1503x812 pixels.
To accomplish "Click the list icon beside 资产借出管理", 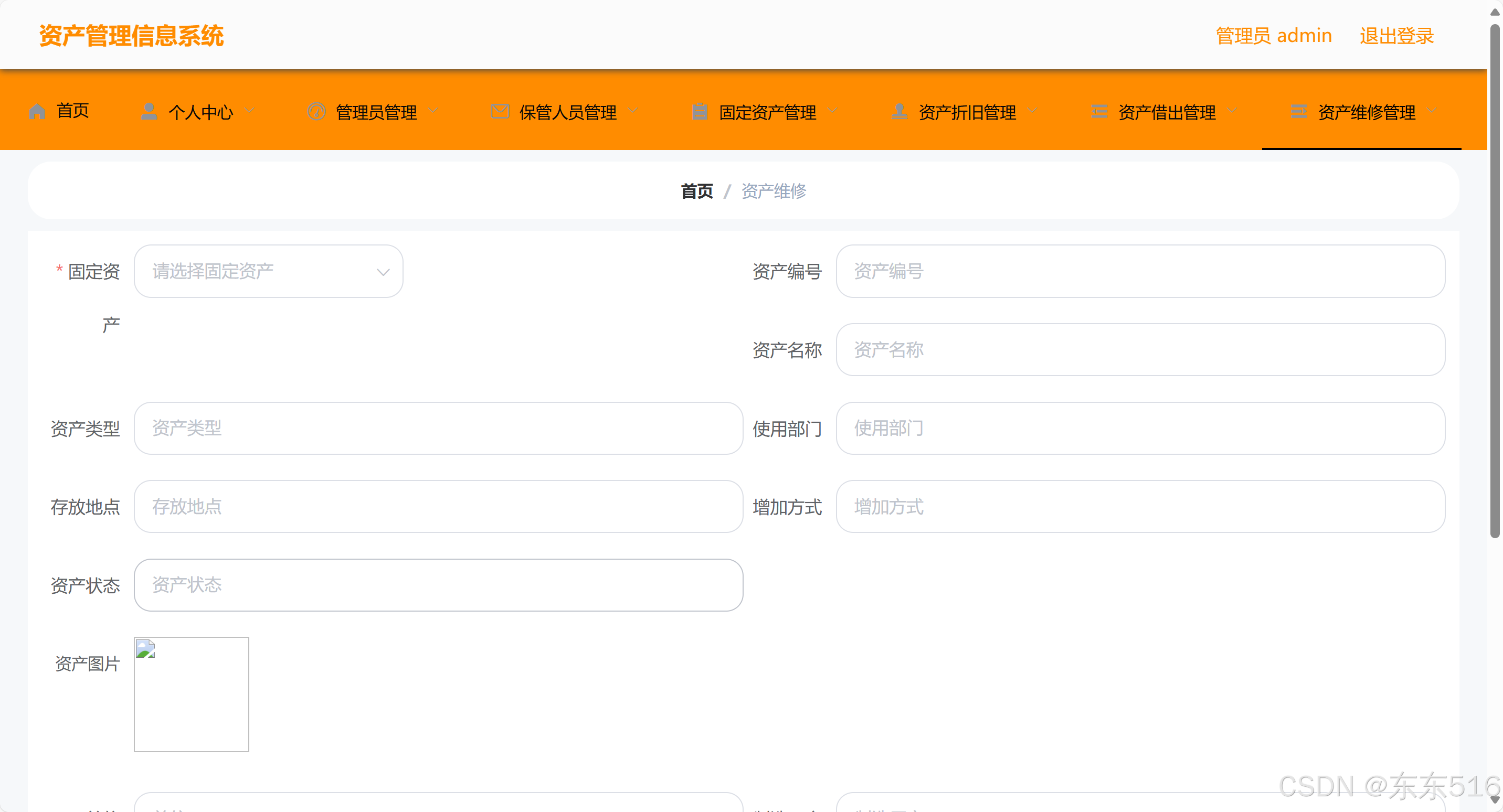I will click(1099, 111).
